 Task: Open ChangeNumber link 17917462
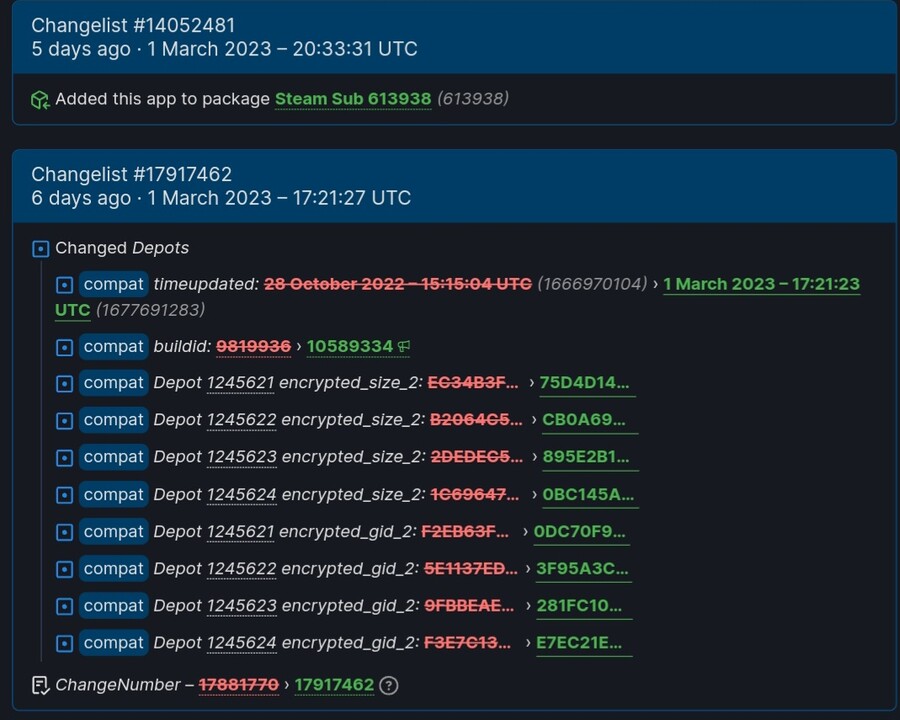point(334,685)
